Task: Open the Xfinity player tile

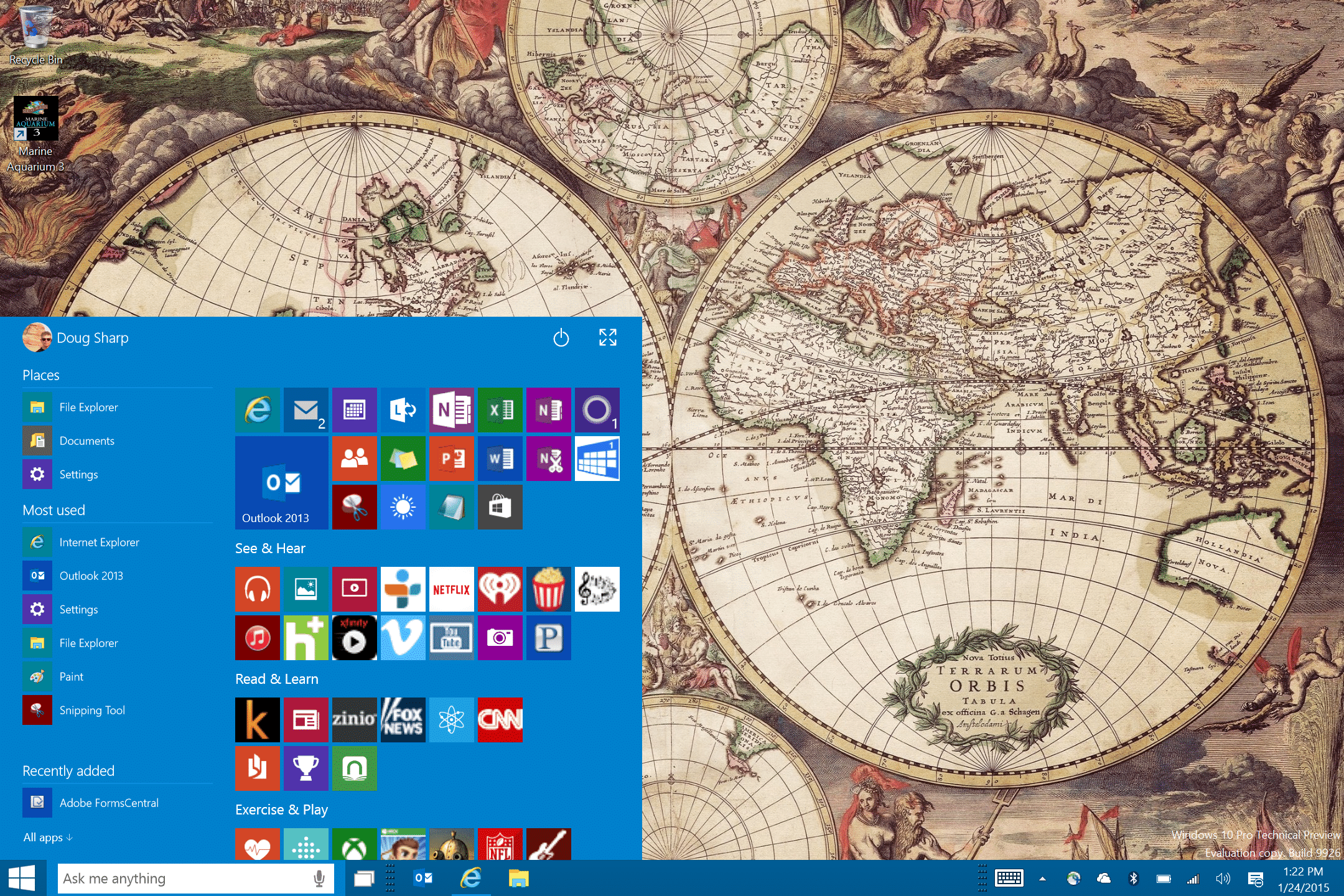Action: tap(355, 638)
